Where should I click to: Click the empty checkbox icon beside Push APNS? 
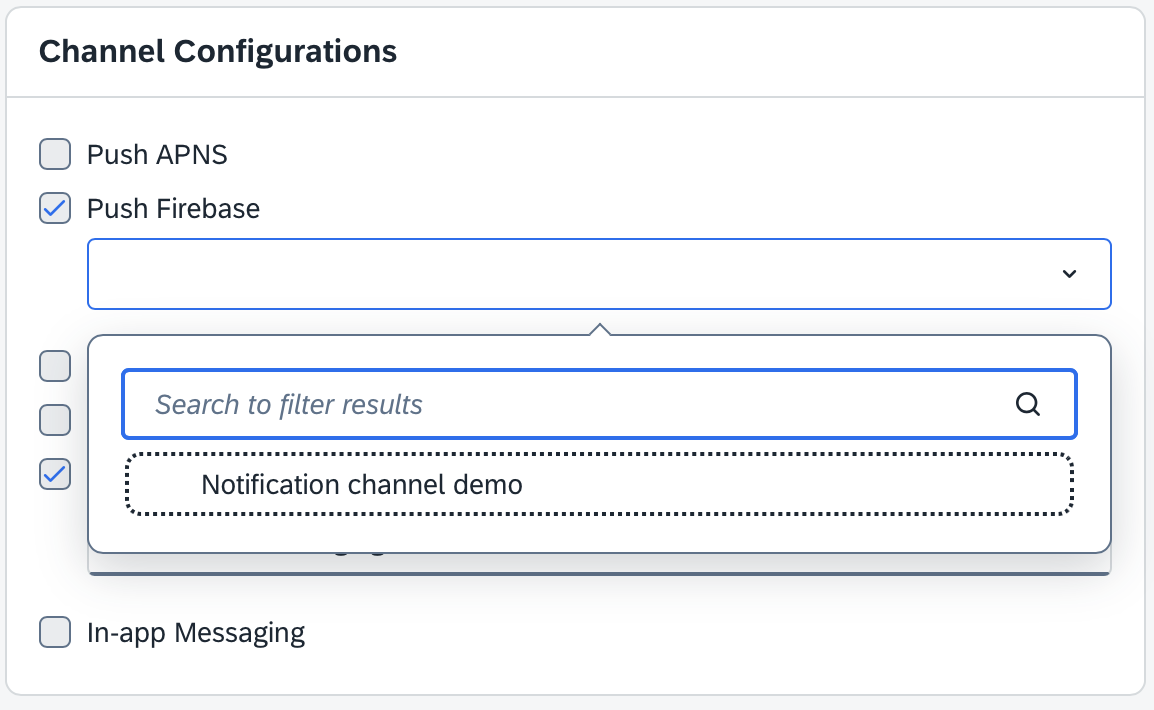click(55, 154)
